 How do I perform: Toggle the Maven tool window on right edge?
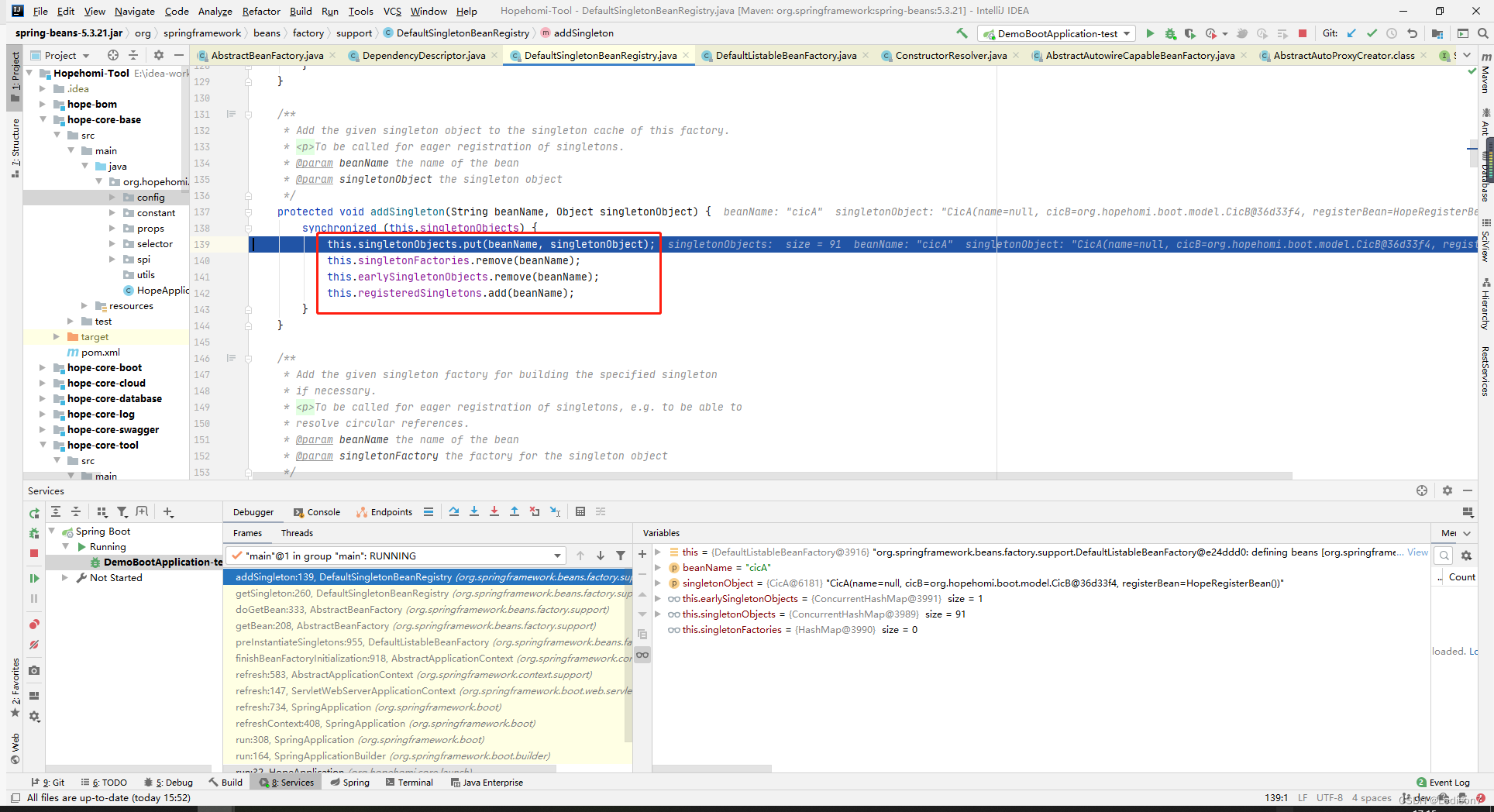pyautogui.click(x=1485, y=74)
